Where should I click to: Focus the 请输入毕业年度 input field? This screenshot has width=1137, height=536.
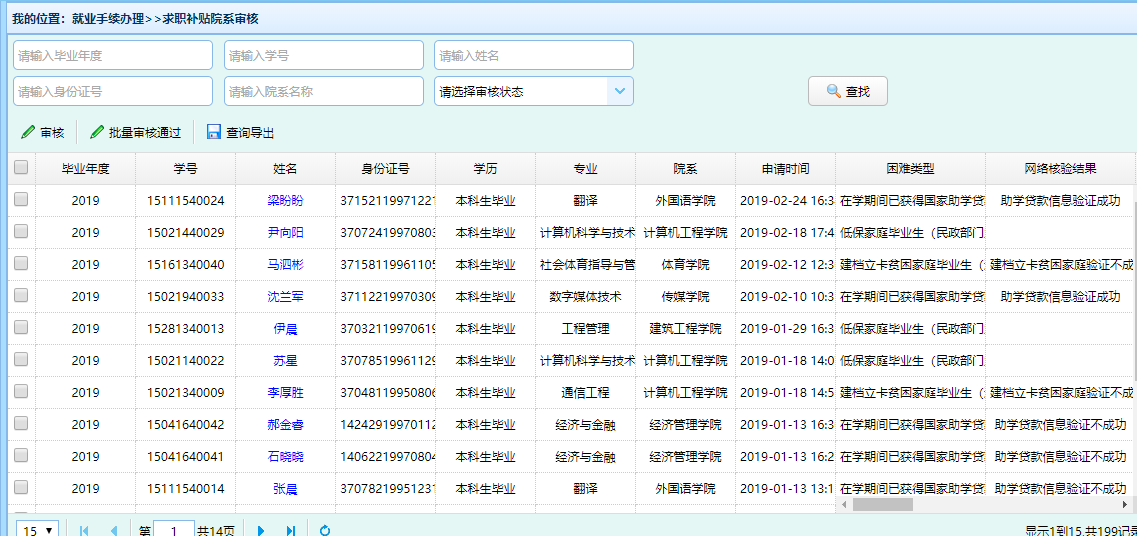coord(113,55)
